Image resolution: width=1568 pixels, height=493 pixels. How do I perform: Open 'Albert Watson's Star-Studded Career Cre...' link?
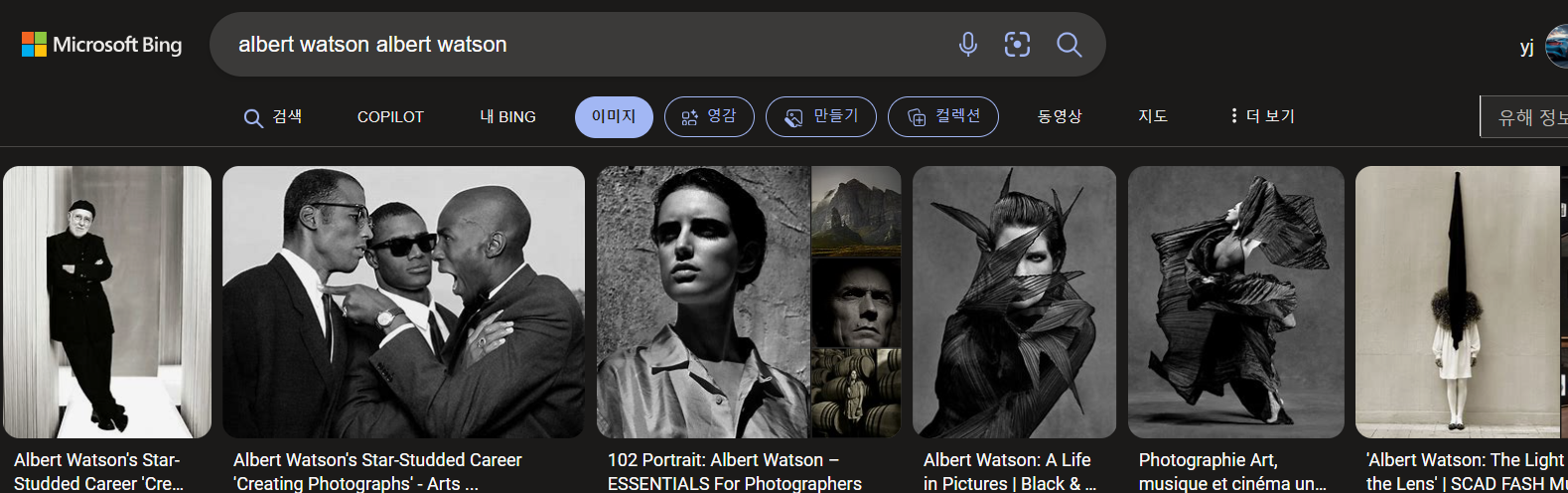tap(98, 472)
